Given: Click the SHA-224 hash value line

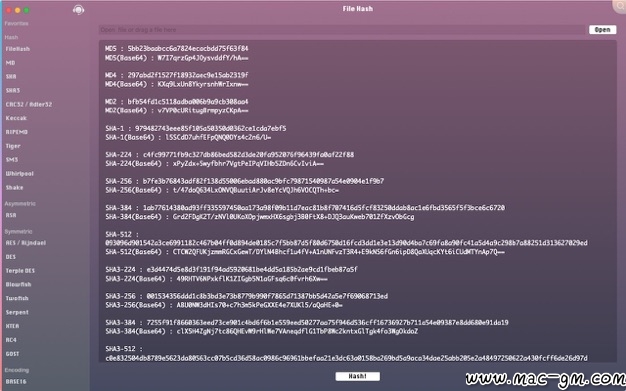Looking at the screenshot, I should (230, 155).
